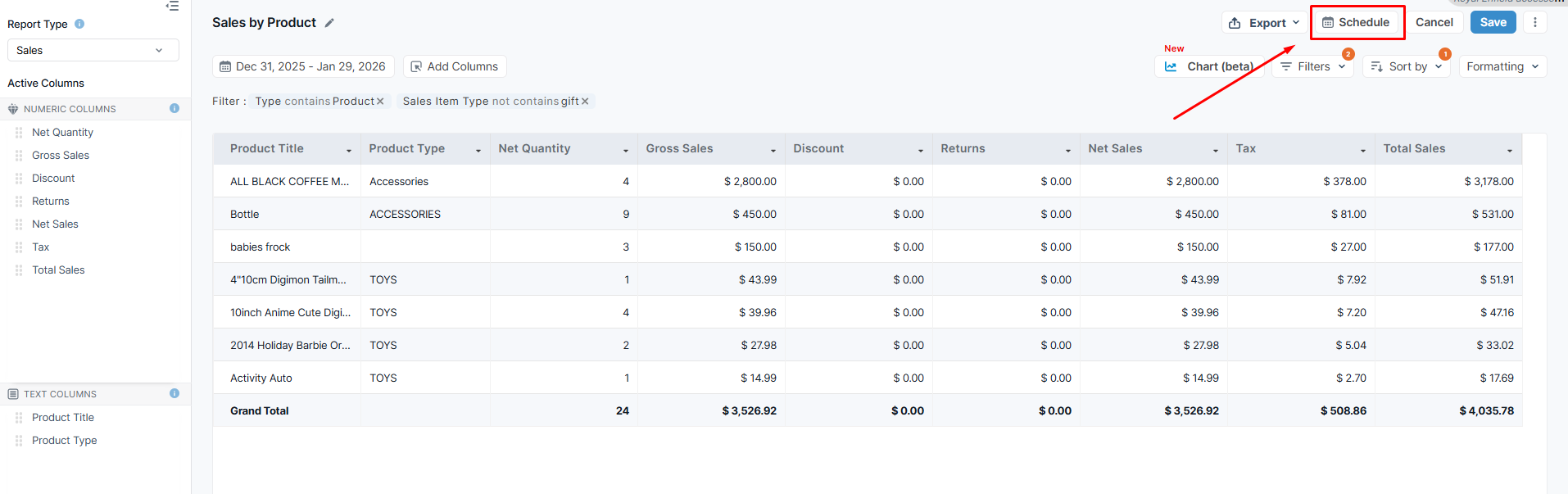The width and height of the screenshot is (1568, 494).
Task: Open the Chart (beta) view
Action: tap(1209, 66)
